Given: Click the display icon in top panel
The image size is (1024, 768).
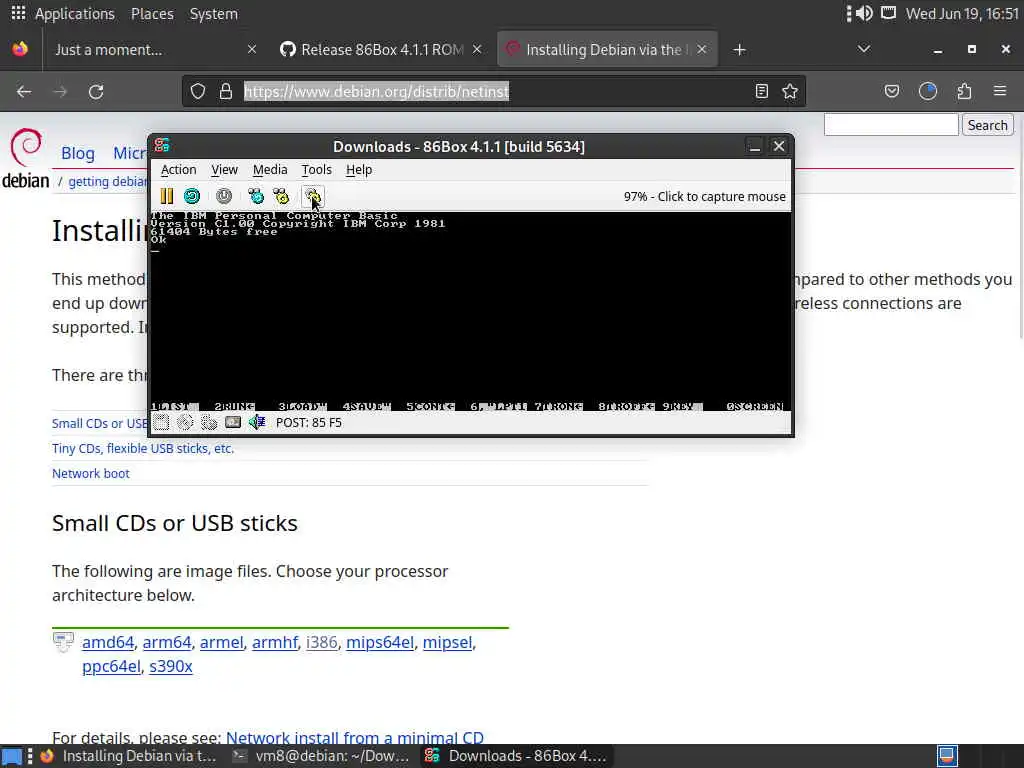Looking at the screenshot, I should [x=888, y=13].
